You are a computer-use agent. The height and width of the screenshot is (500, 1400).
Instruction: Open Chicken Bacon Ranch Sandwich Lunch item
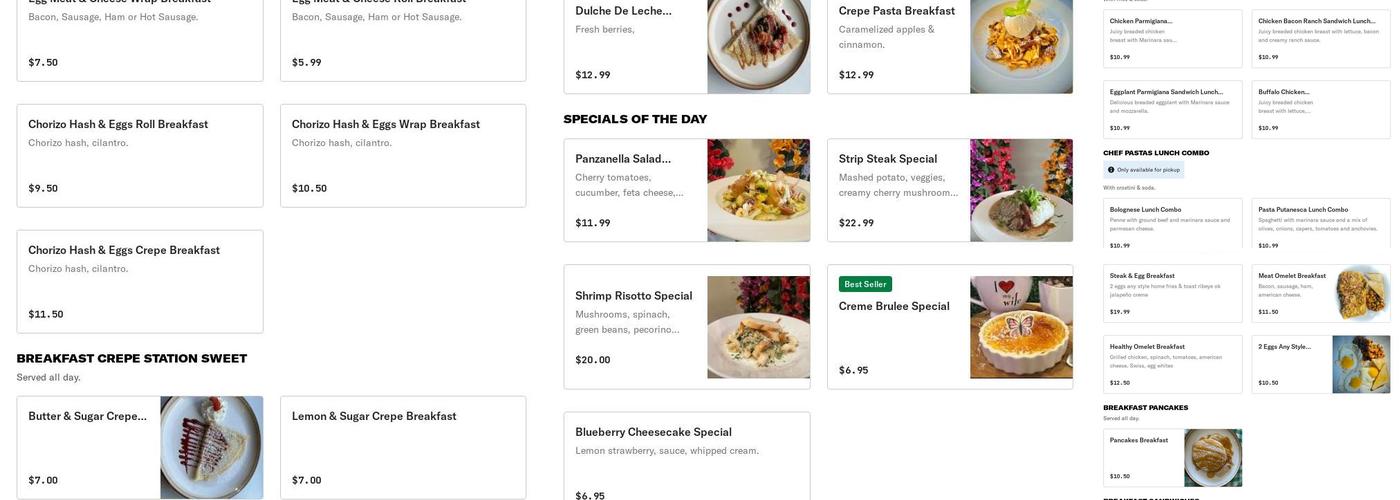[1320, 38]
